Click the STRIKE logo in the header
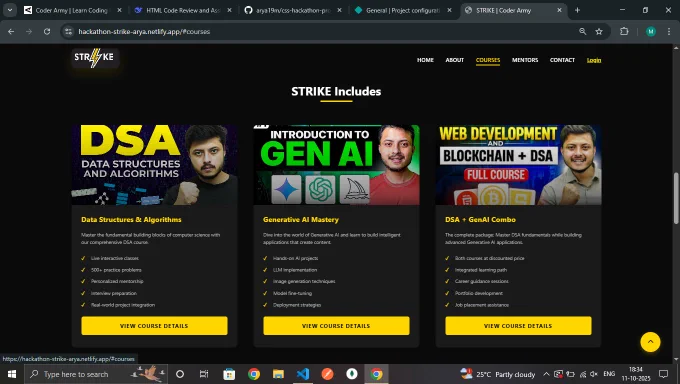 tap(94, 58)
